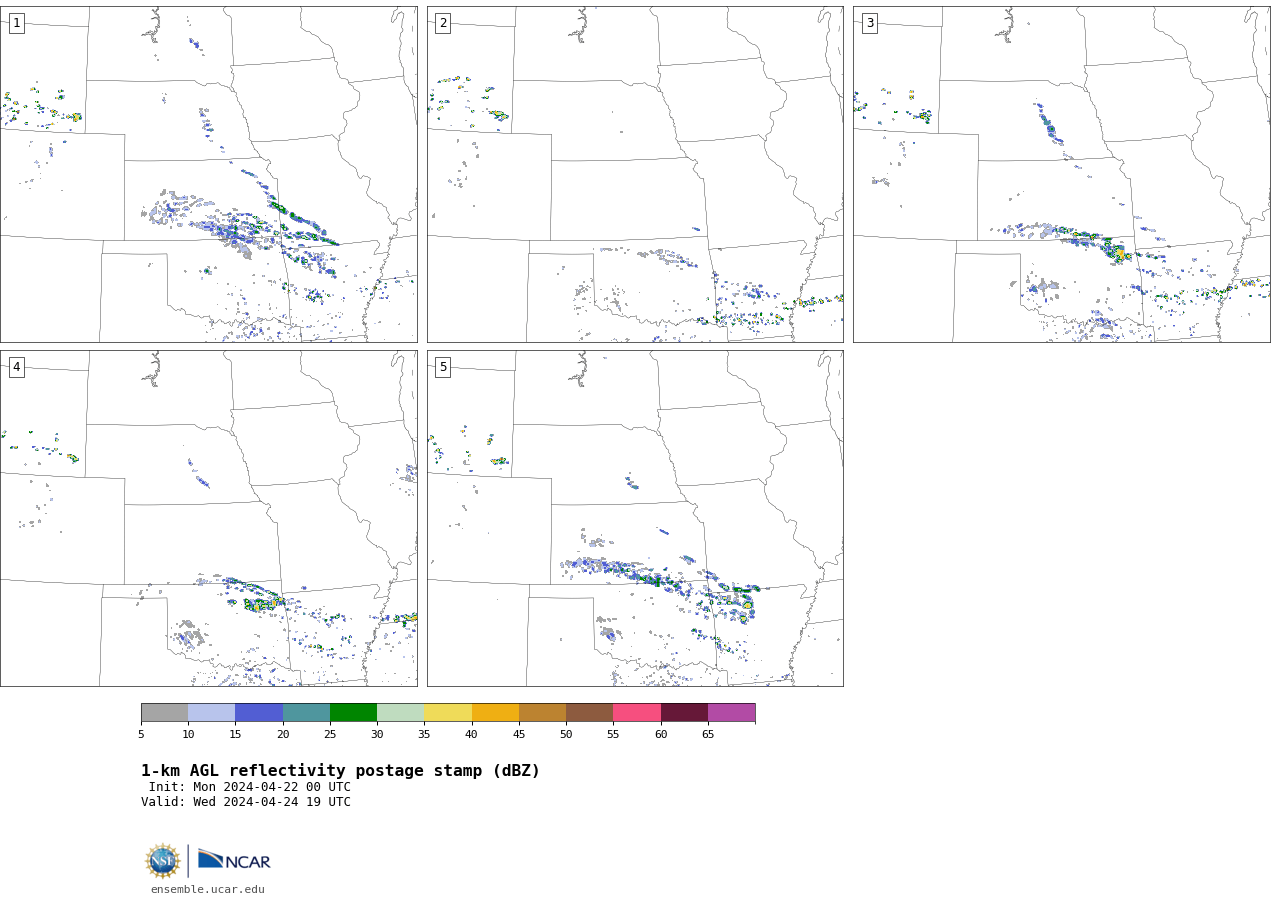The height and width of the screenshot is (901, 1280).
Task: Click the panel number label 3
Action: coord(869,23)
